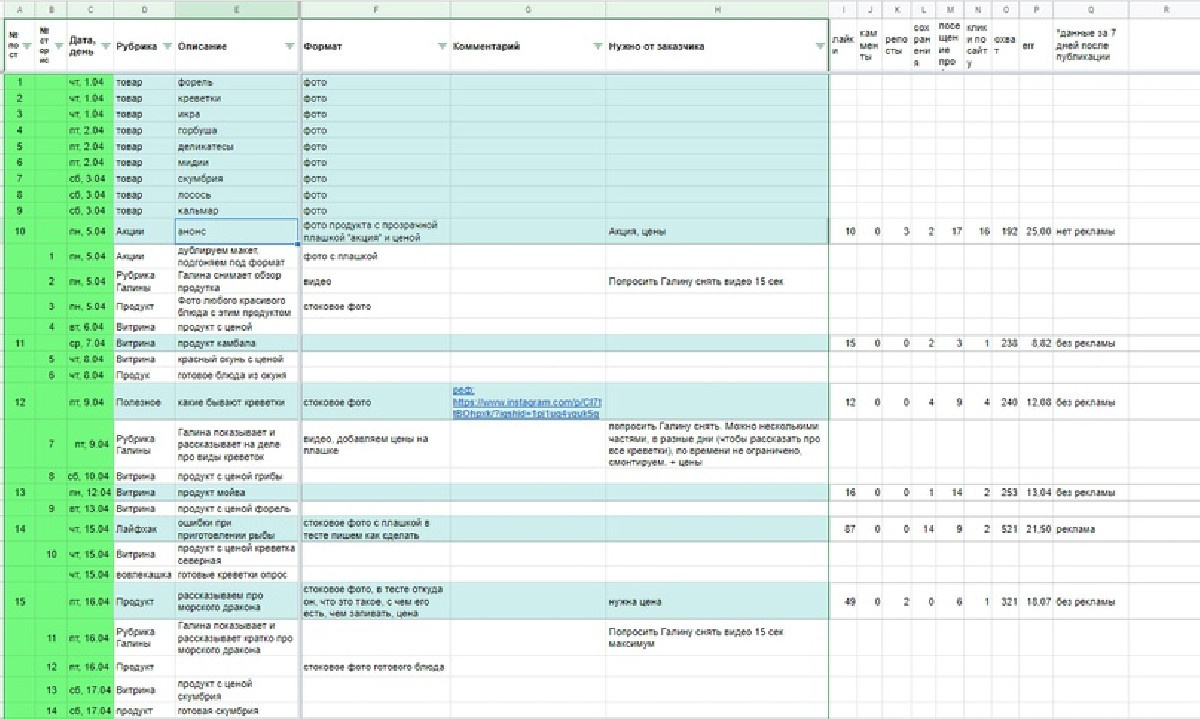This screenshot has height=719, width=1200.
Task: Select the likes value 87 cell
Action: [x=844, y=529]
